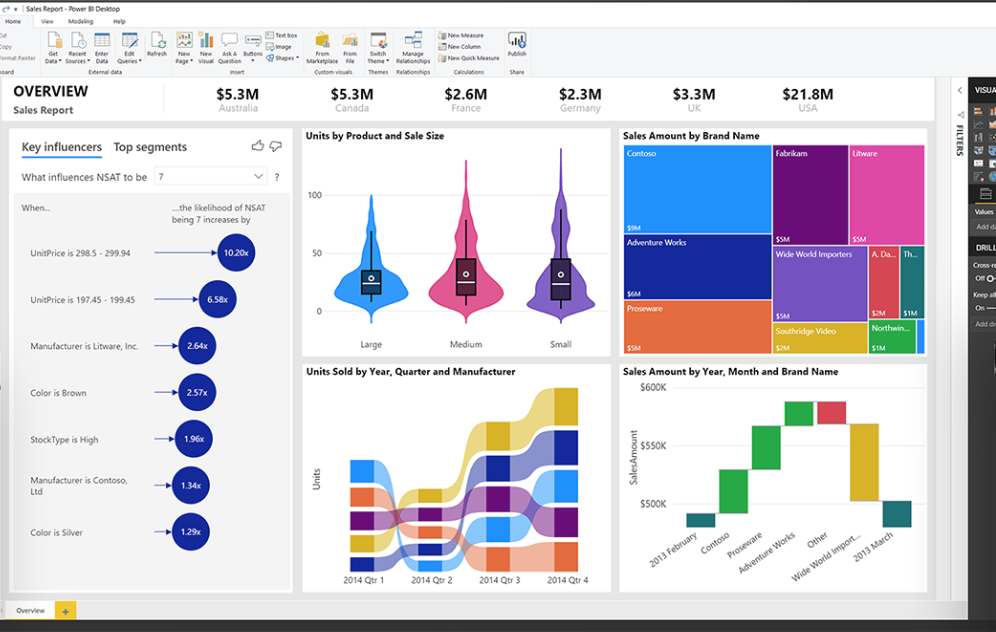Screen dimensions: 996x632
Task: Add a New Page
Action: [184, 48]
